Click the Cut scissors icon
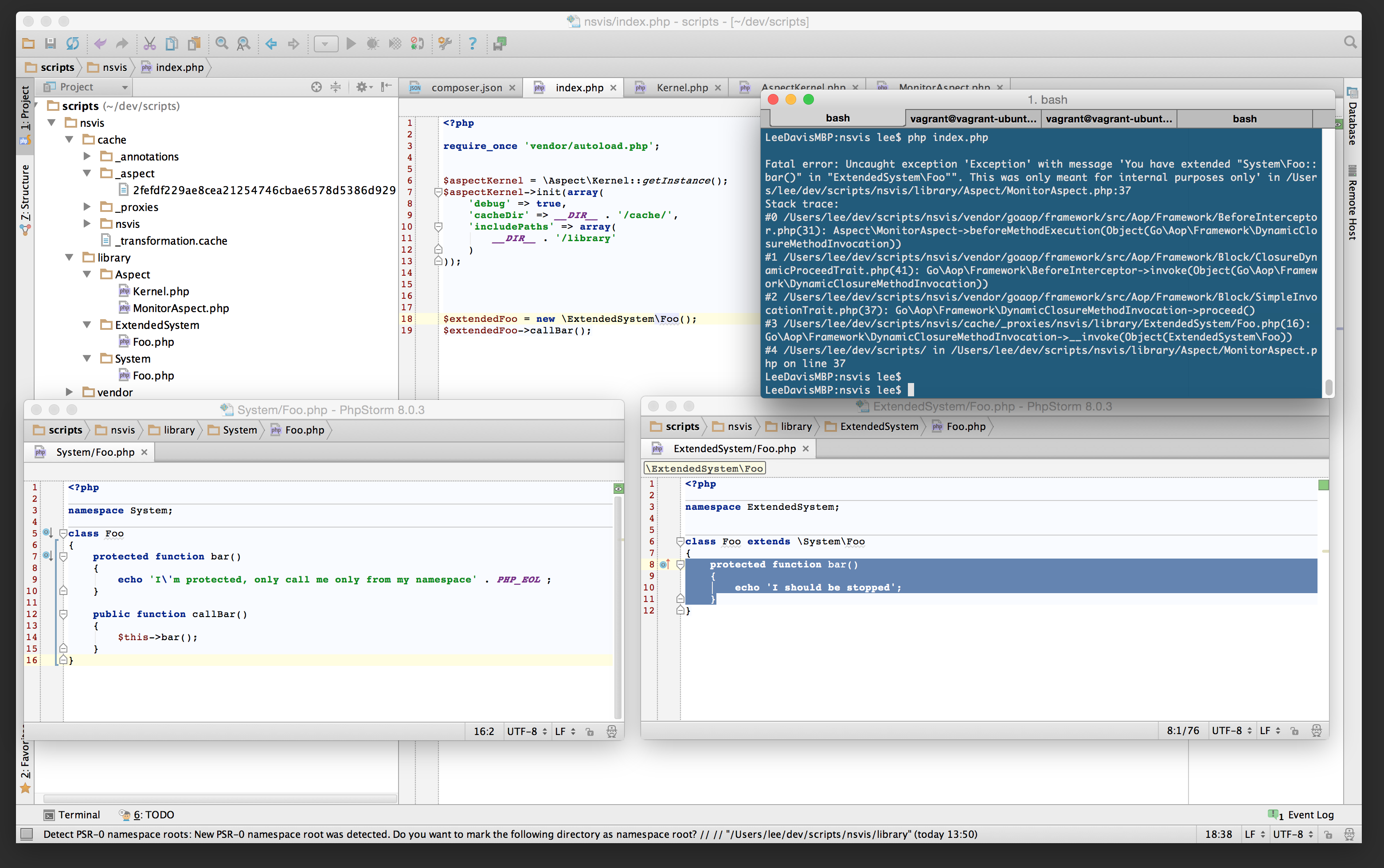The height and width of the screenshot is (868, 1384). (150, 43)
